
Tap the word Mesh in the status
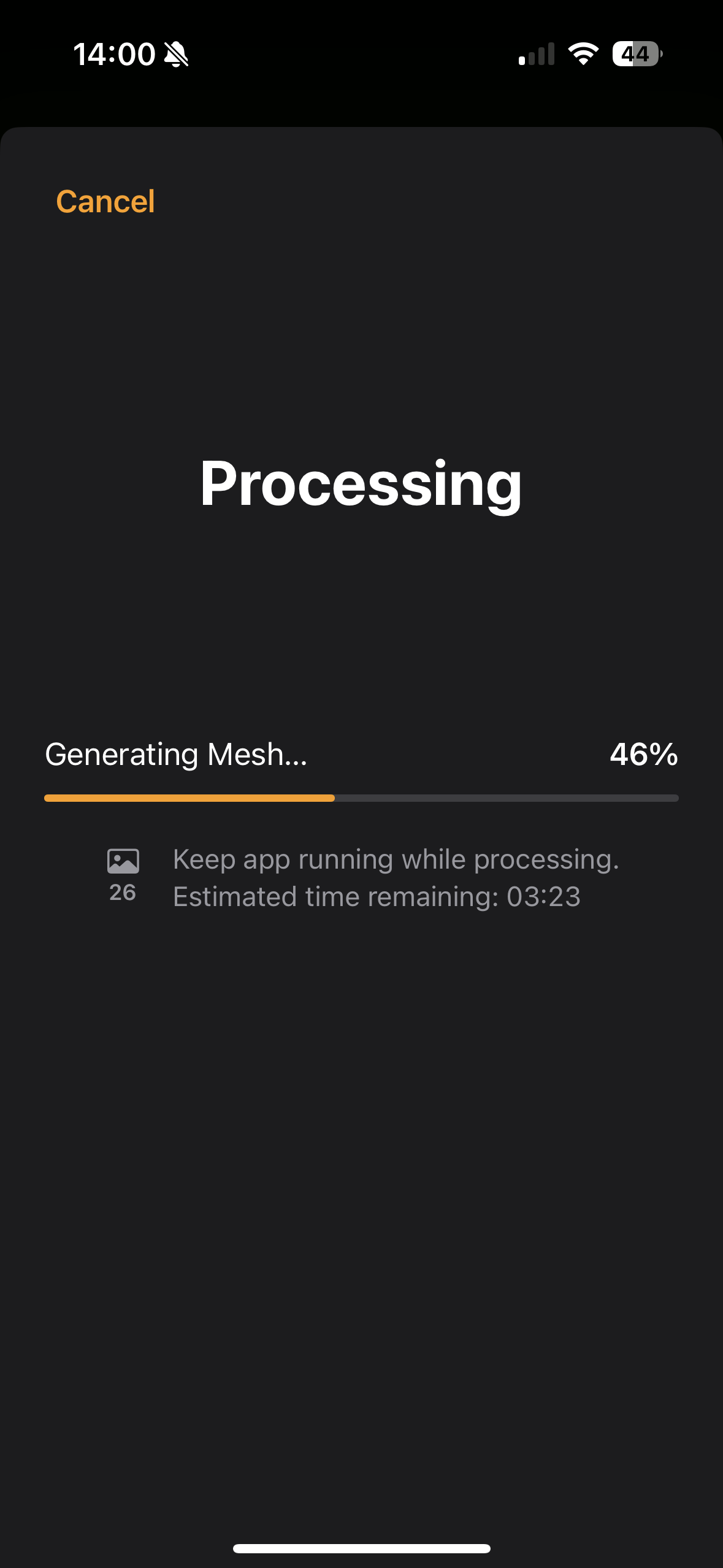245,755
